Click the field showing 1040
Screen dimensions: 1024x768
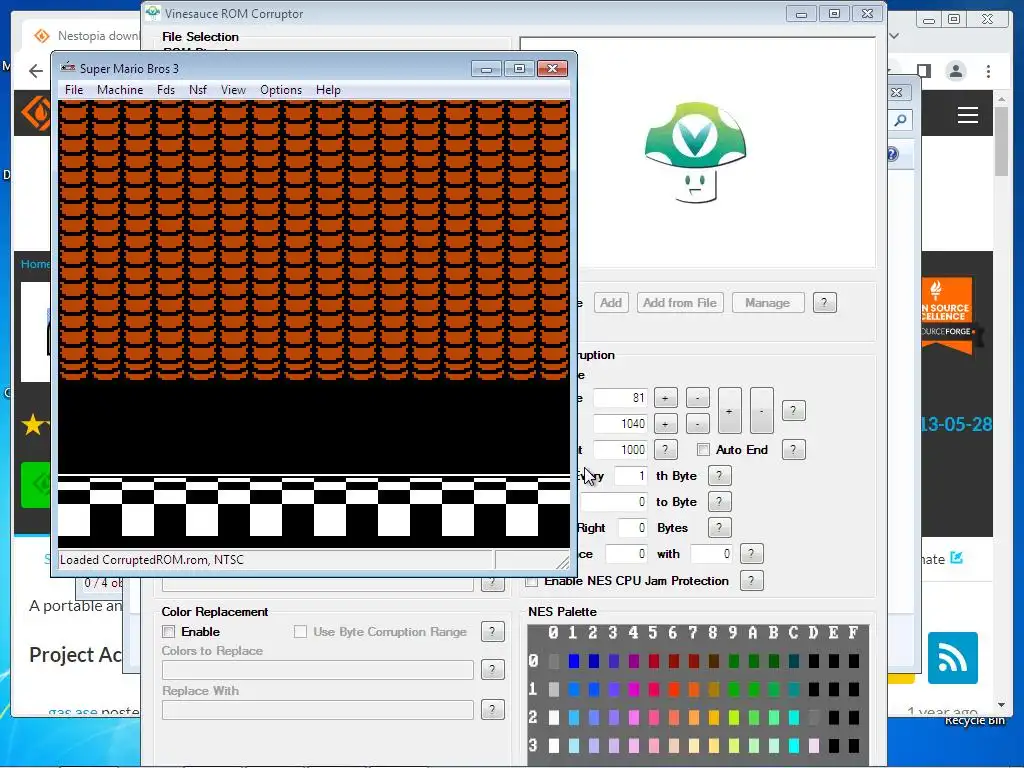point(620,424)
